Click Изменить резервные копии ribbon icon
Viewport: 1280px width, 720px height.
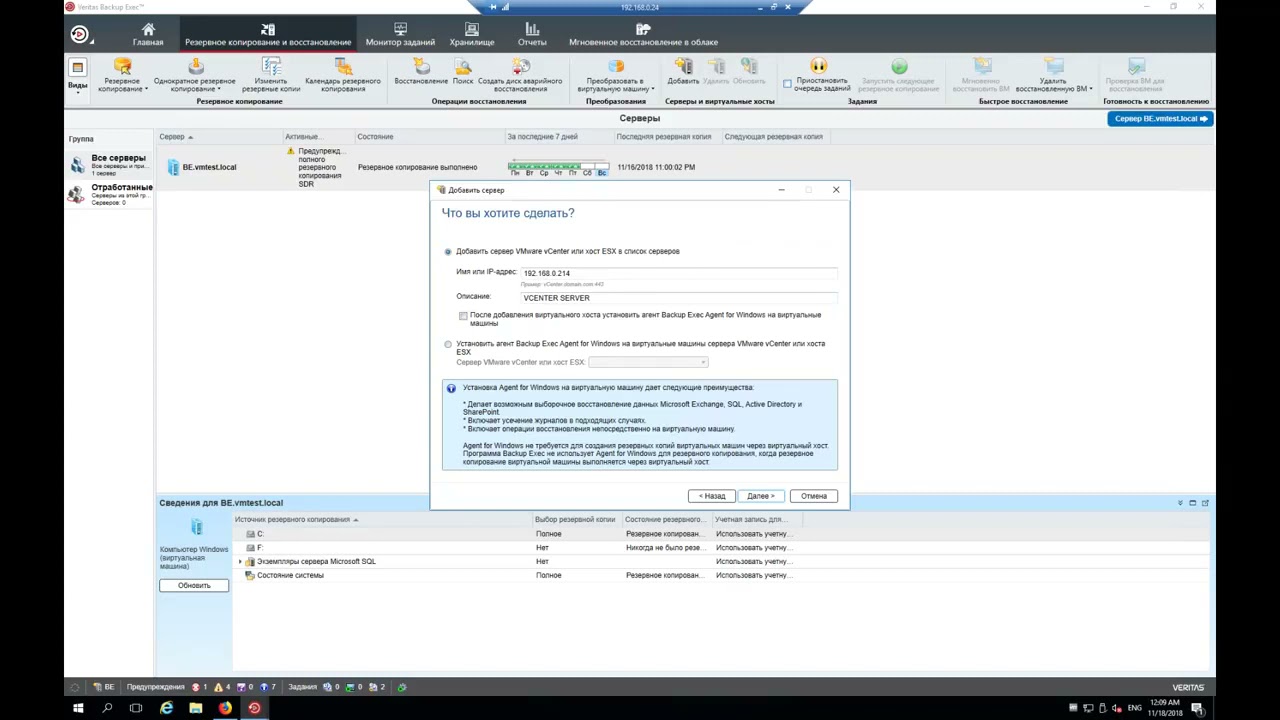click(x=271, y=76)
